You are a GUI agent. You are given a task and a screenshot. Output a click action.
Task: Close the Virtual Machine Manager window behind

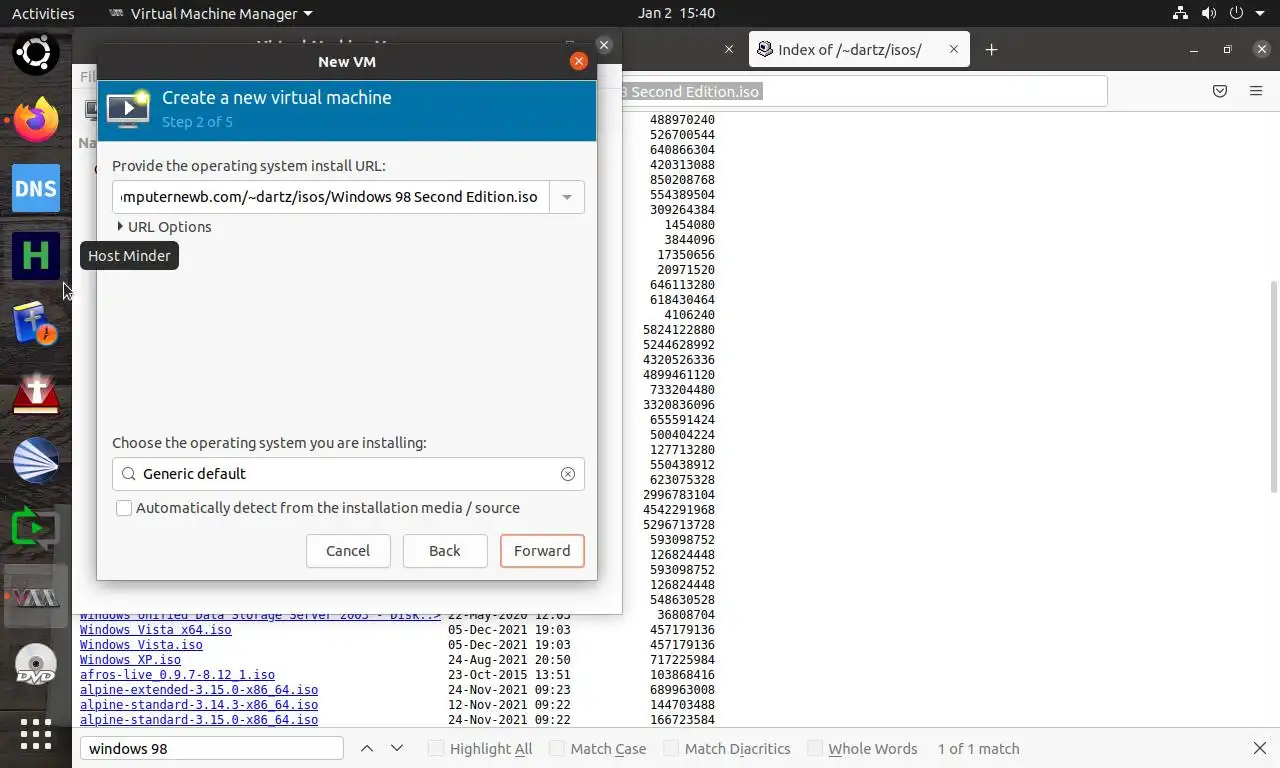coord(603,45)
